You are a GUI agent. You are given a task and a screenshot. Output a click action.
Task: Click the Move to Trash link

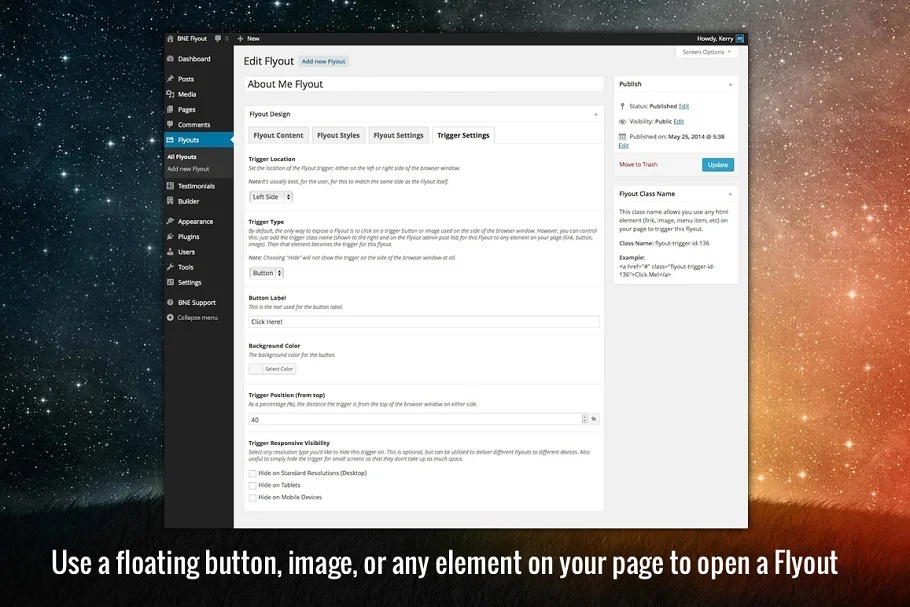(x=638, y=164)
